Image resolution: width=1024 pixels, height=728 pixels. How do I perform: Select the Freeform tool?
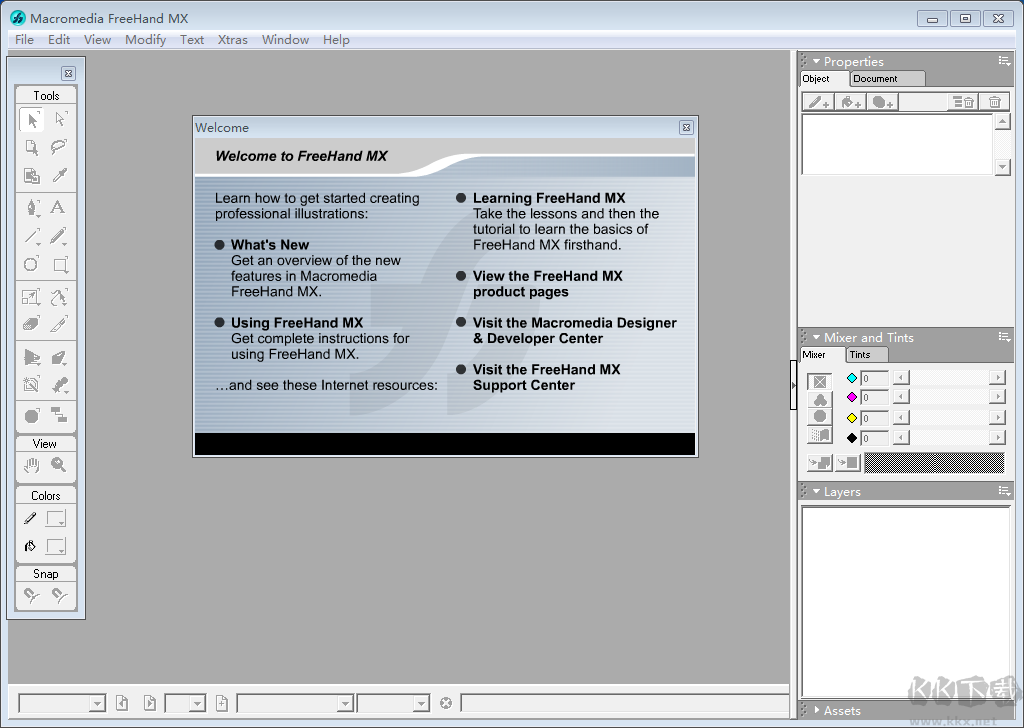tap(59, 297)
